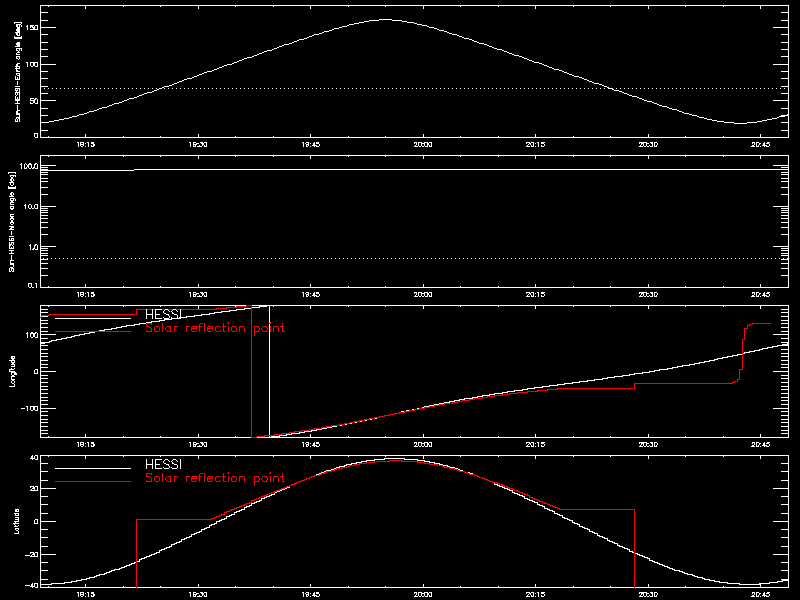This screenshot has height=600, width=800.
Task: Select the 0 tick on Longitude axis
Action: 36,371
